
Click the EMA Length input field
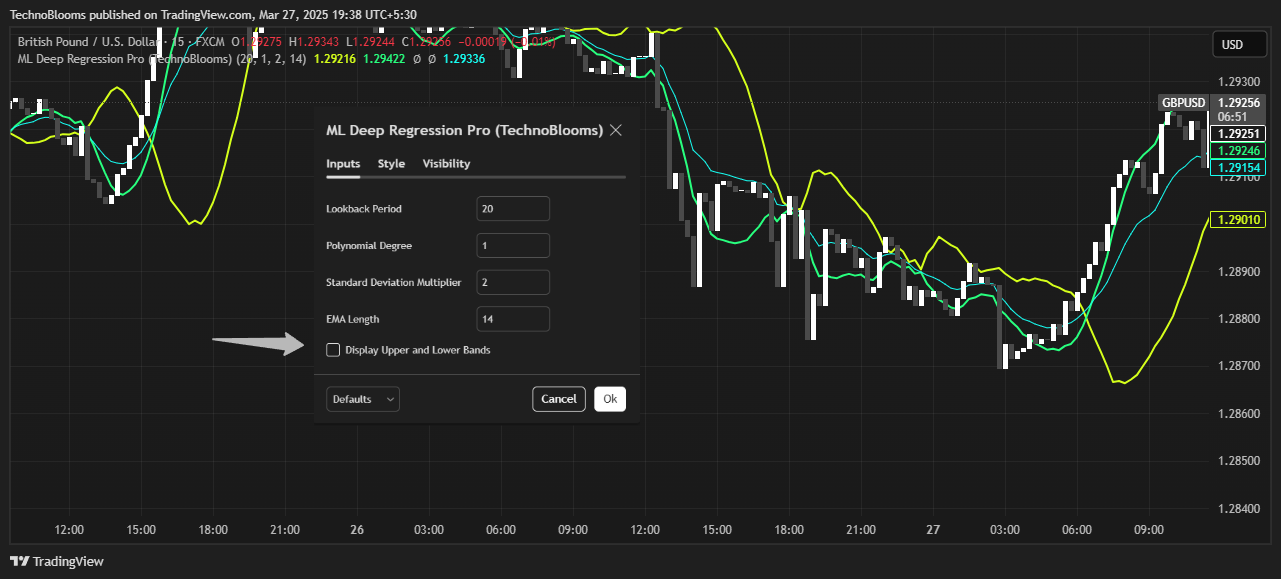pyautogui.click(x=513, y=319)
